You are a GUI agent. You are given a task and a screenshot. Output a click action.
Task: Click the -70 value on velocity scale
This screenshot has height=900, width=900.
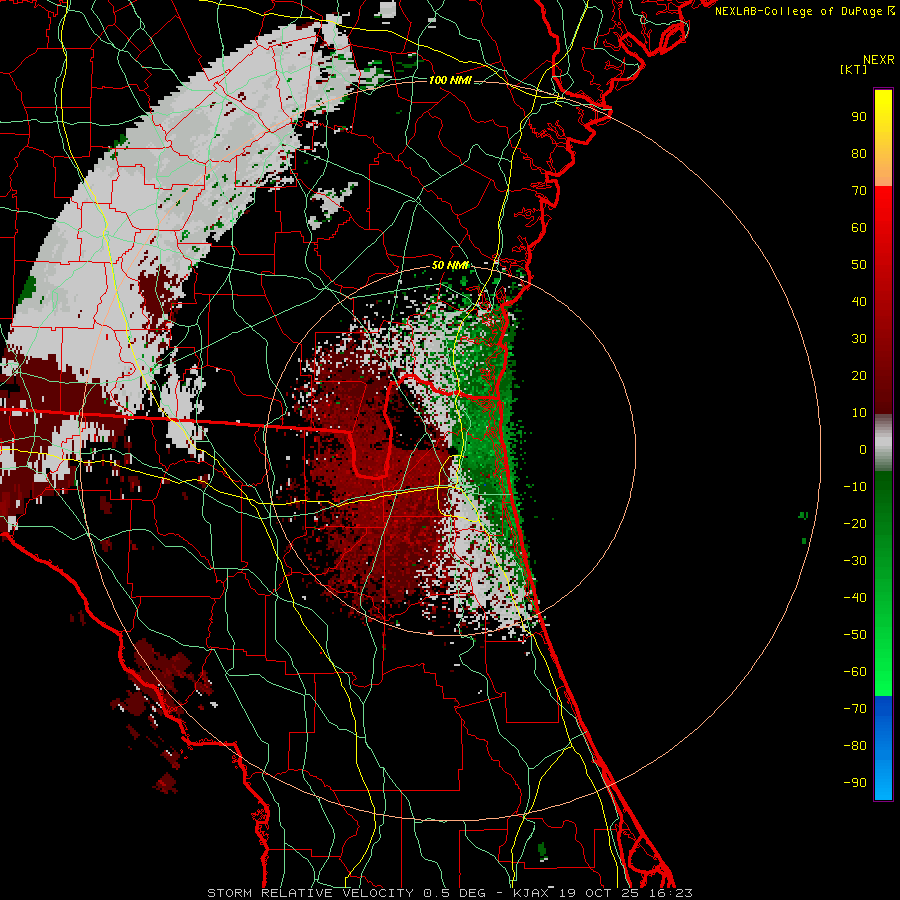coord(855,709)
